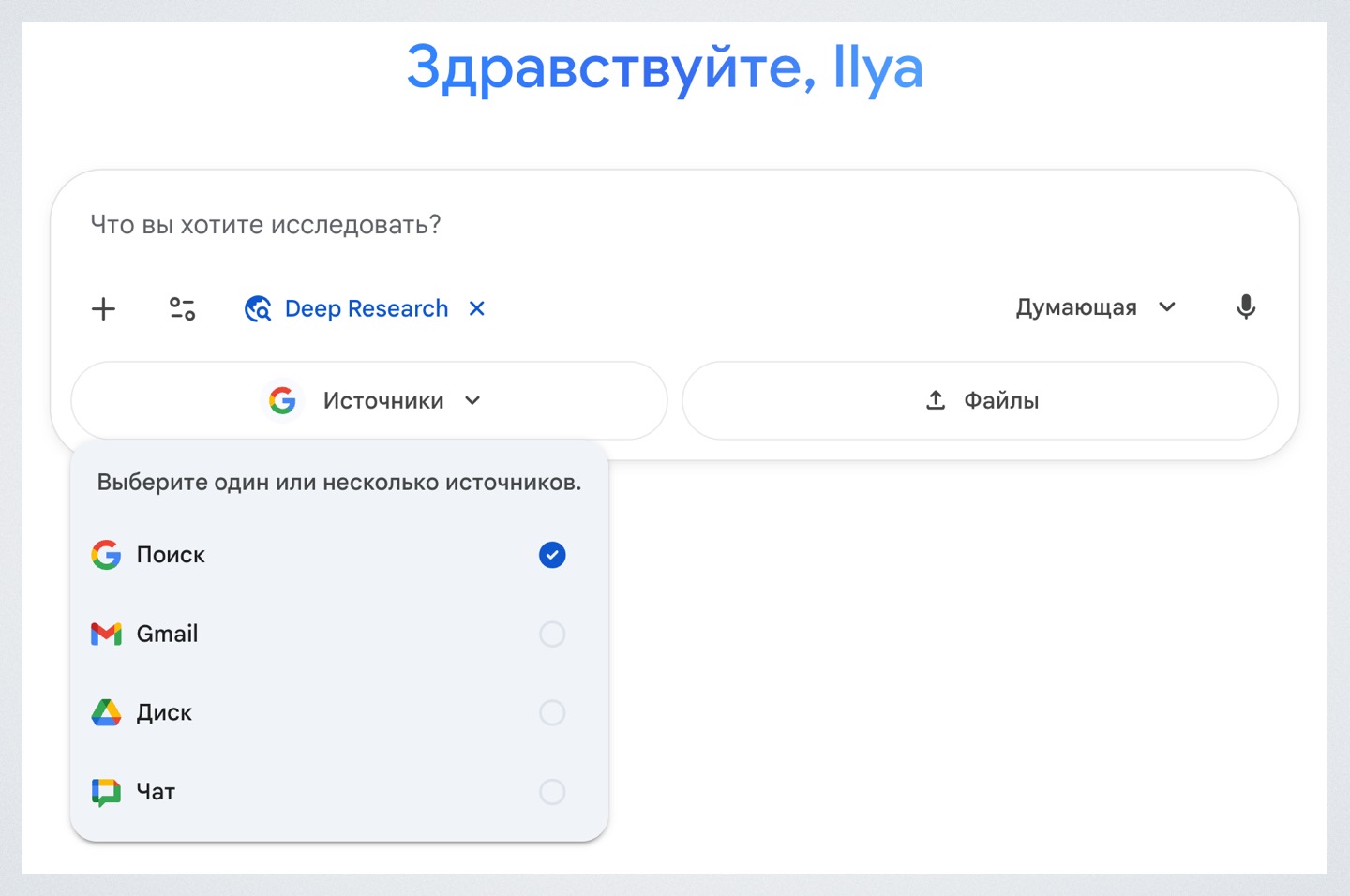Image resolution: width=1350 pixels, height=896 pixels.
Task: Enable the Gmail source checkbox
Action: [x=552, y=635]
